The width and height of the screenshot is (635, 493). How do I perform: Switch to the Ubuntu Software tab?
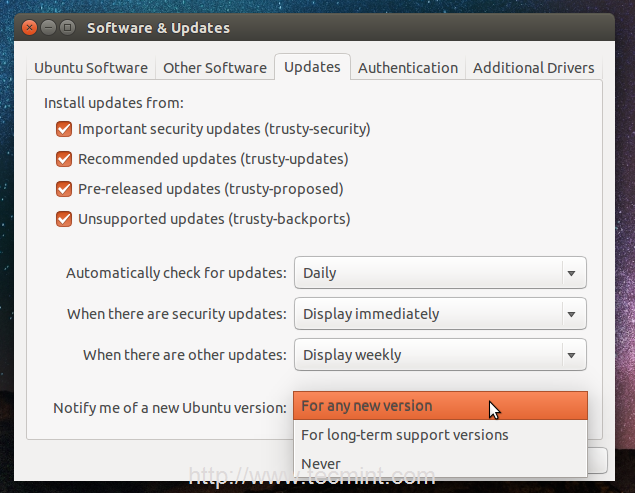click(x=91, y=68)
